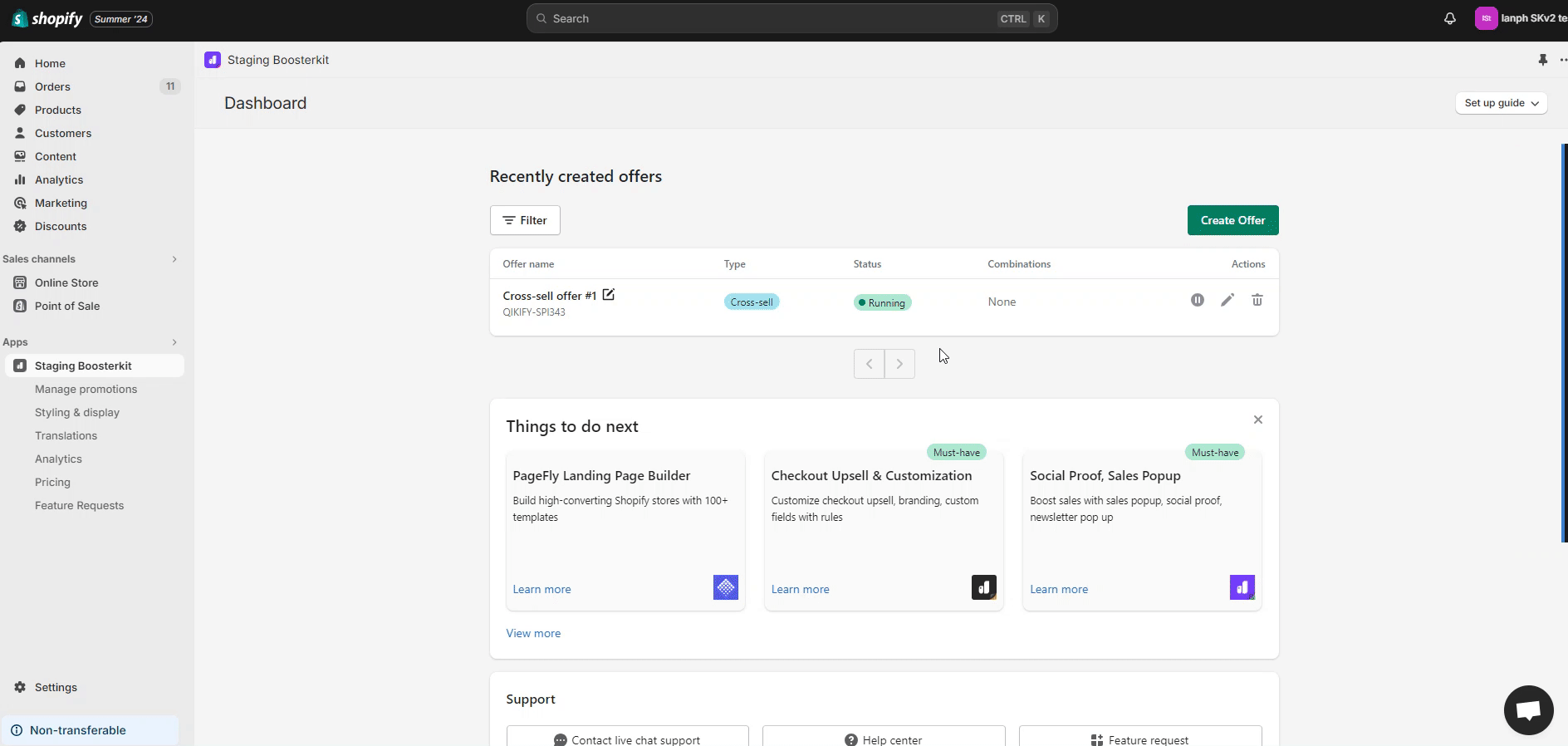Go to previous page of offers

pos(869,364)
